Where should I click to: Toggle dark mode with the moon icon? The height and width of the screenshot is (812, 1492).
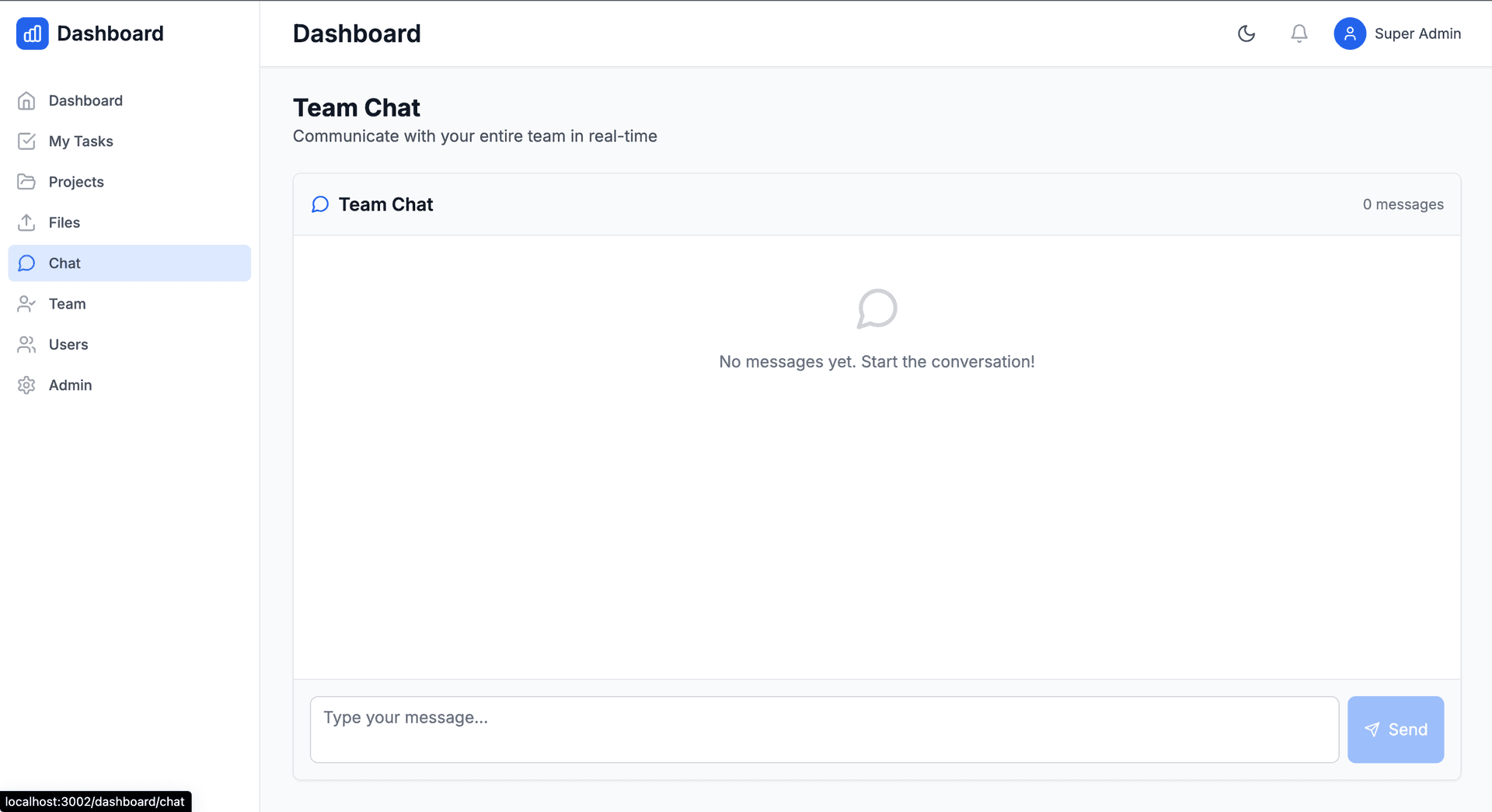pos(1246,33)
